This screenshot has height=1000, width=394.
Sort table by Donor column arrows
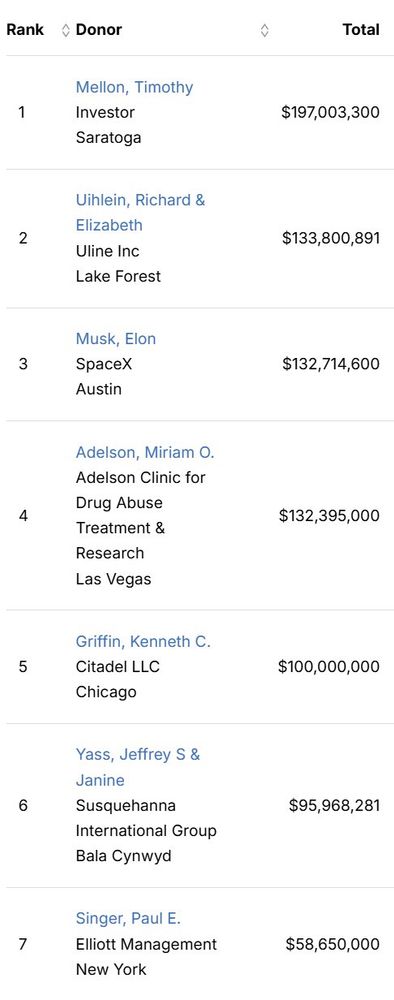pyautogui.click(x=265, y=30)
